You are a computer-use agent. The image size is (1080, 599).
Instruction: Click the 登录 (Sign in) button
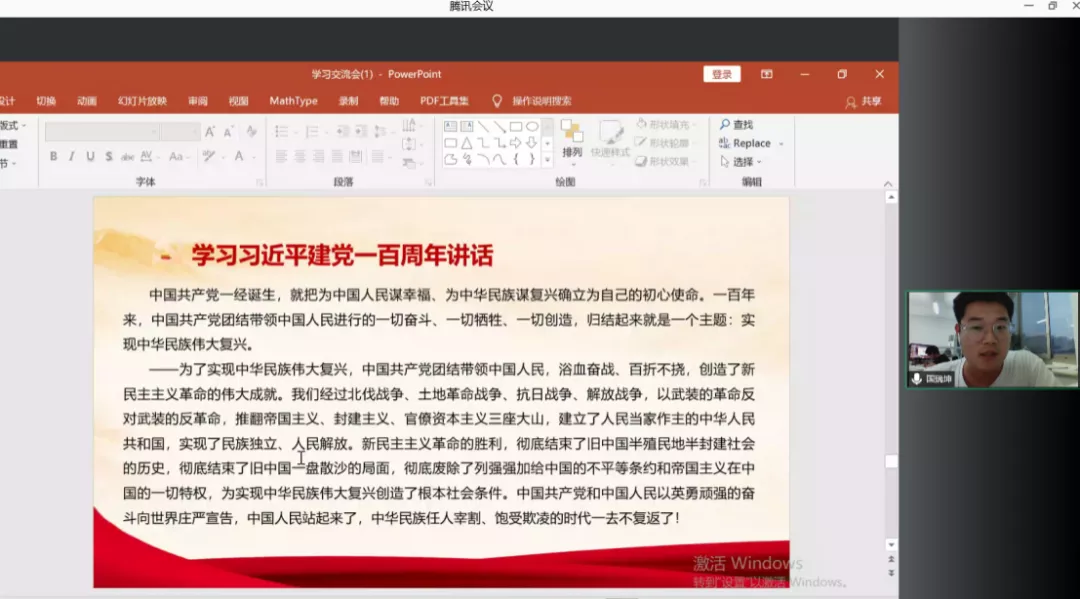pyautogui.click(x=721, y=74)
